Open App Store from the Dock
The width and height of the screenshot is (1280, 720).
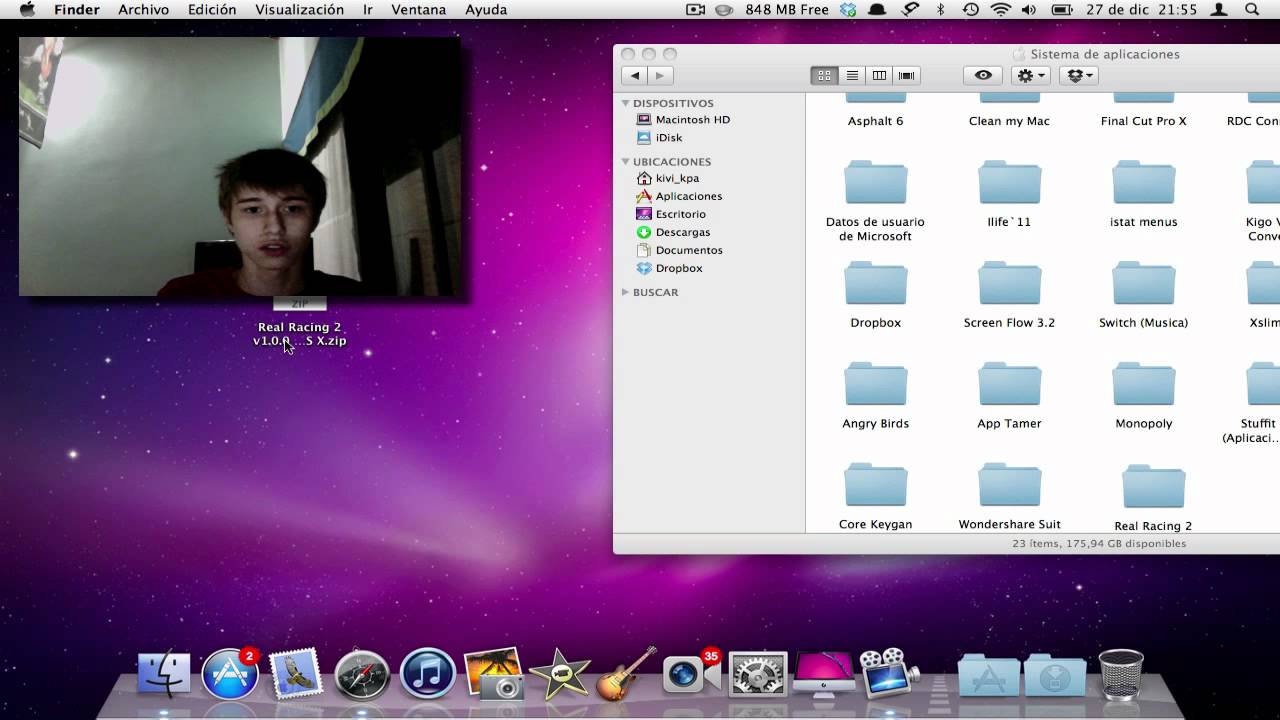point(229,675)
